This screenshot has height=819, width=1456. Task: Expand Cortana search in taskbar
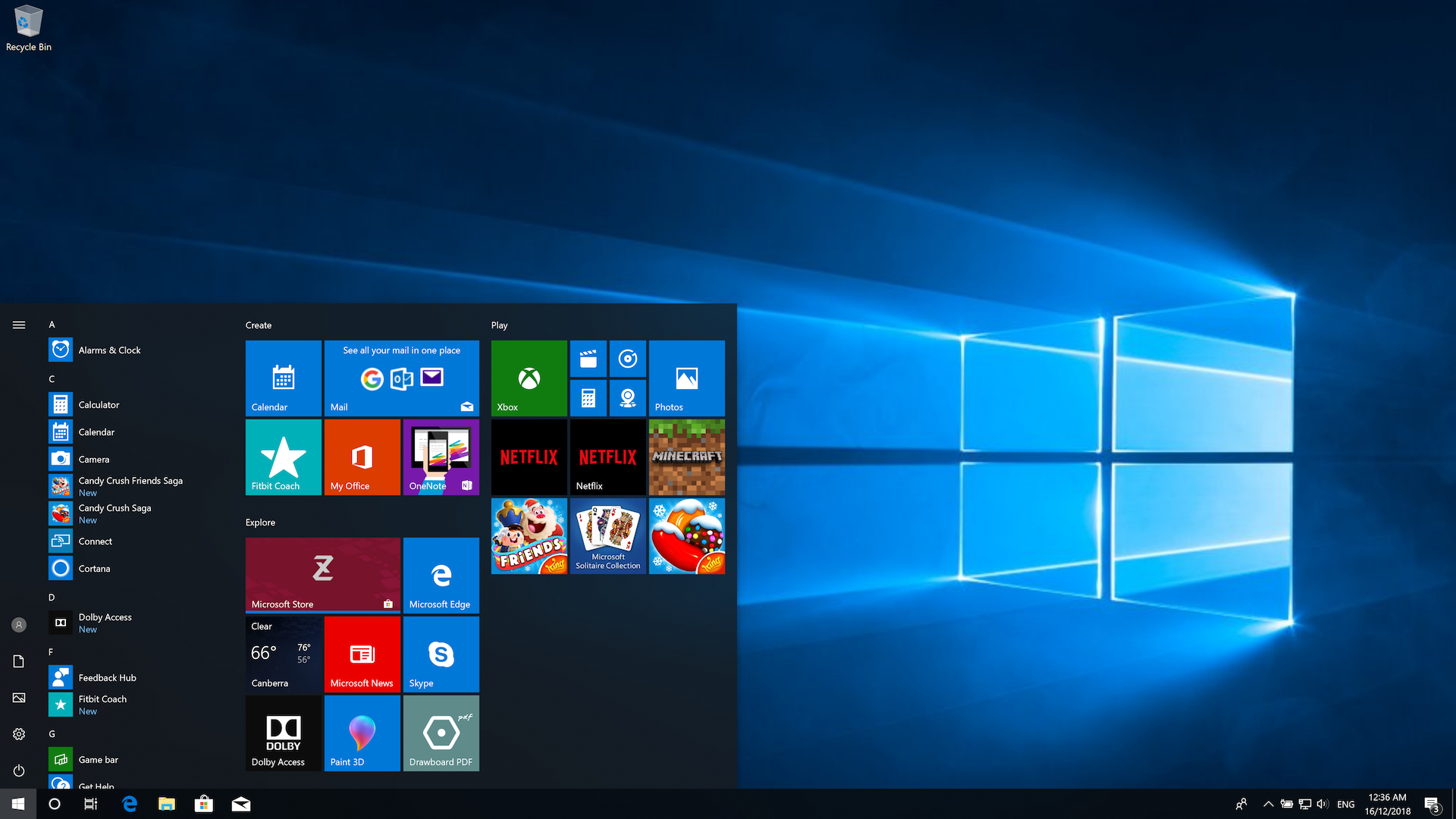coord(52,803)
